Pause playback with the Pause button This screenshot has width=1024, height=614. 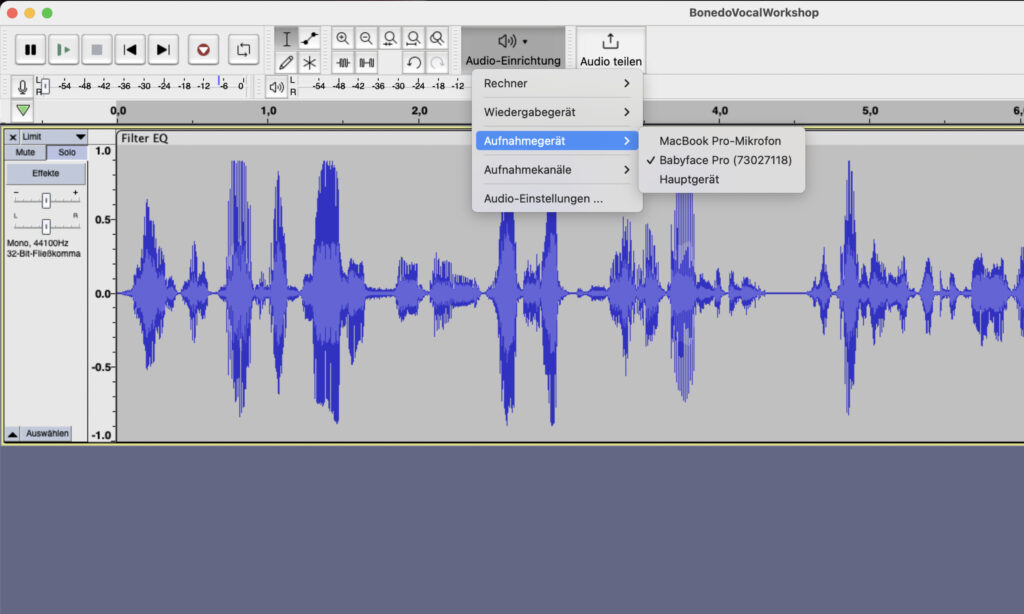click(30, 50)
